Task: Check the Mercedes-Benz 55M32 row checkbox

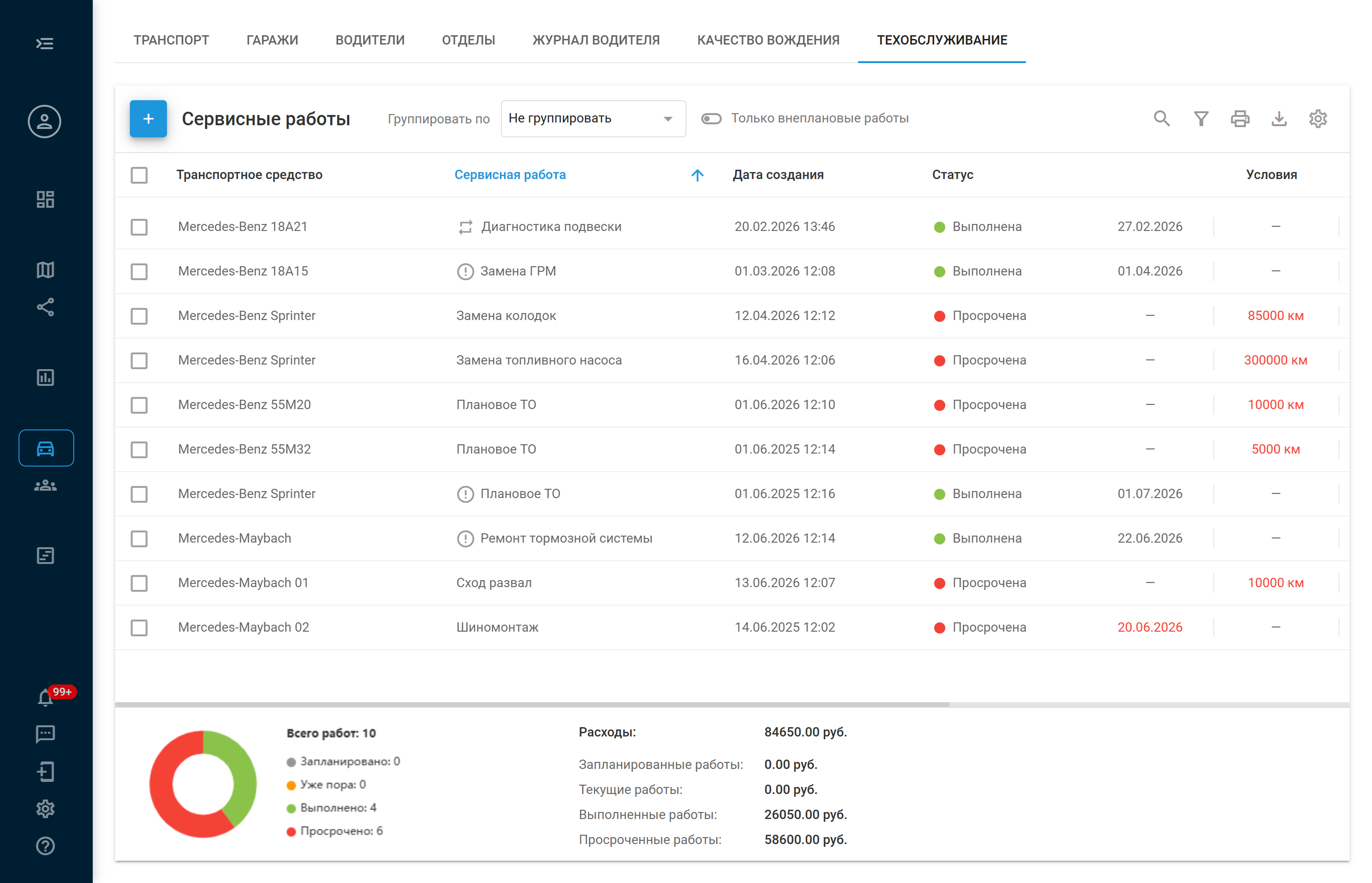Action: coord(139,449)
